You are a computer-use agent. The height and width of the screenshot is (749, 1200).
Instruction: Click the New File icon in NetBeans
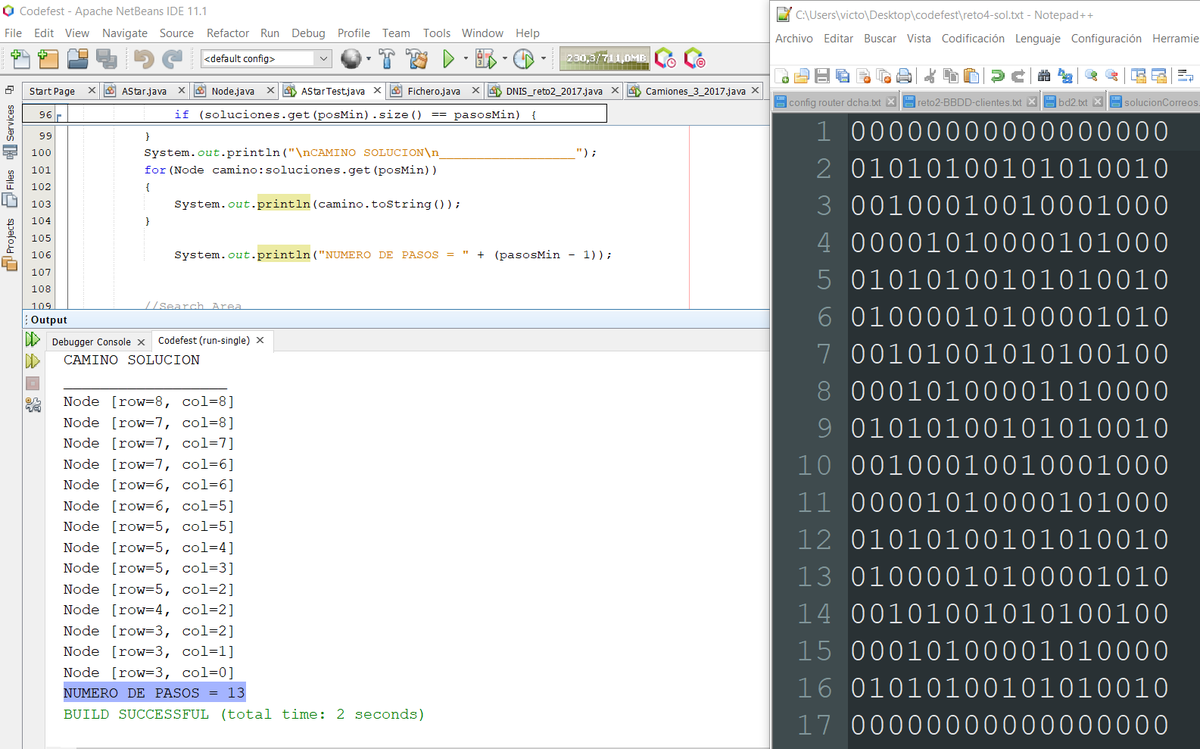(x=21, y=59)
